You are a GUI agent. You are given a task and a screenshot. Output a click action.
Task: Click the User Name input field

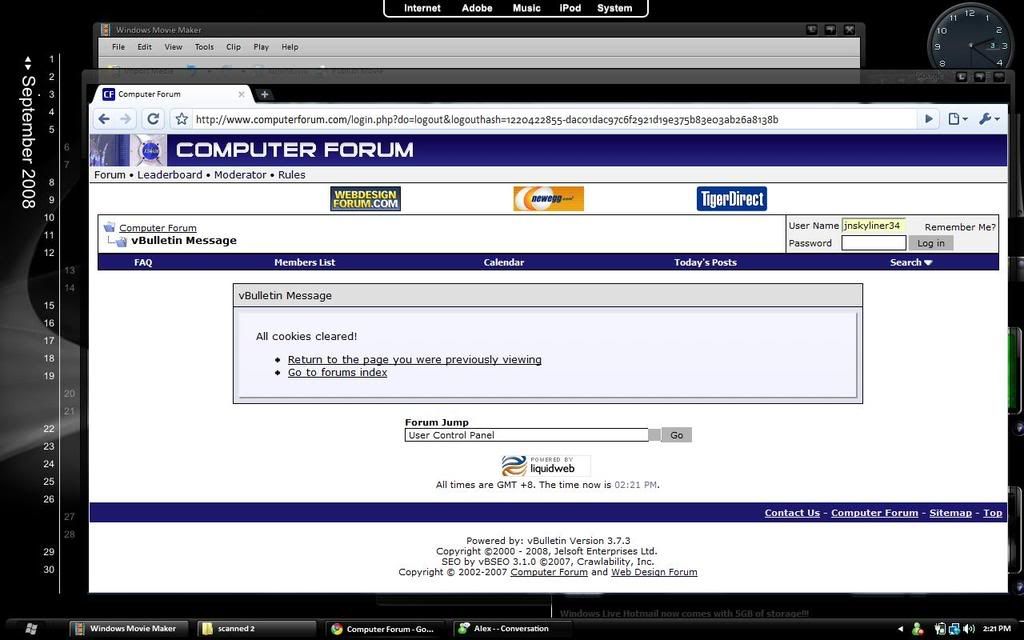[x=873, y=225]
